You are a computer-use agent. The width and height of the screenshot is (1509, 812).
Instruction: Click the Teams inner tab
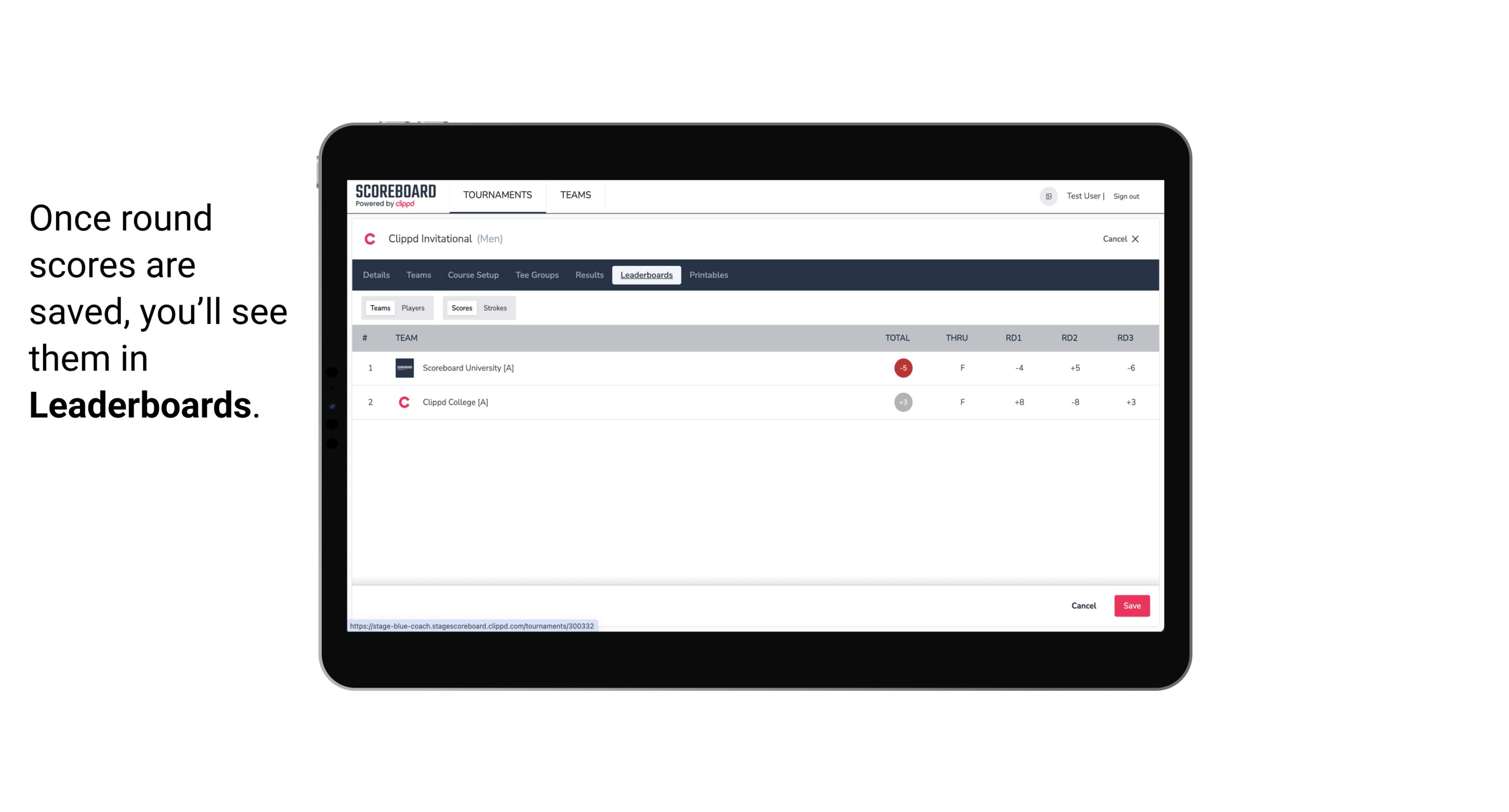click(379, 307)
